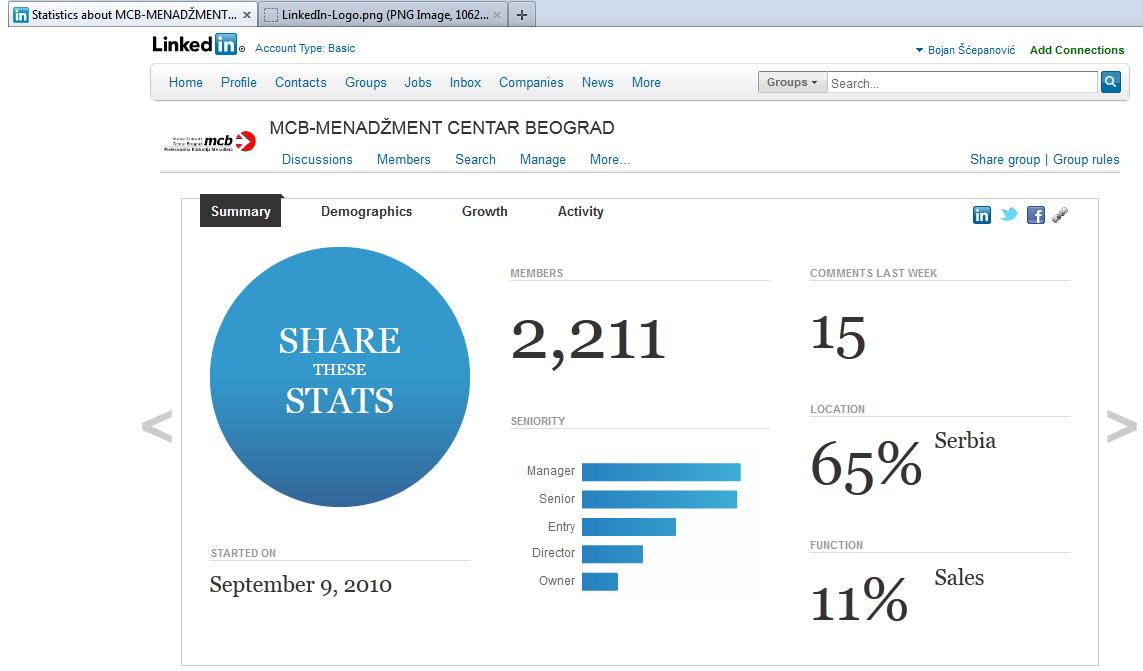1143x671 pixels.
Task: Switch to the Growth tab
Action: click(x=485, y=211)
